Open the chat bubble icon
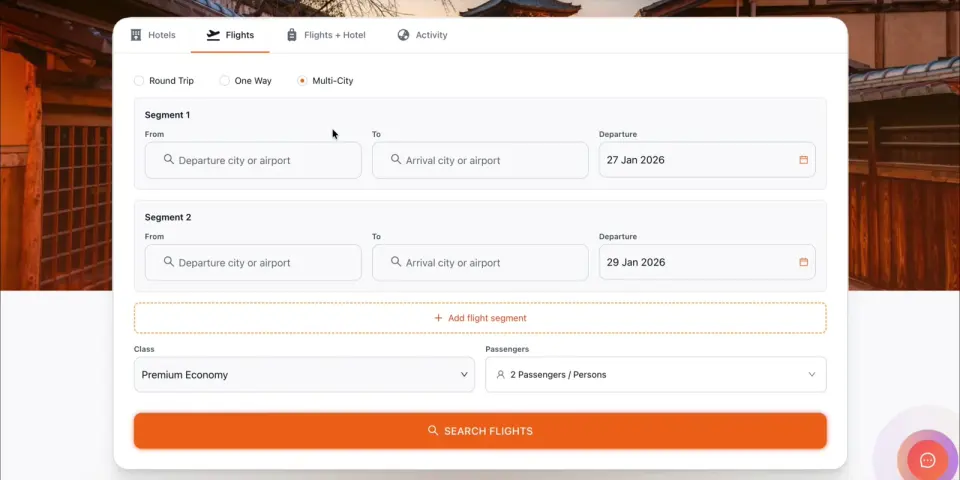Viewport: 960px width, 480px height. coord(928,460)
